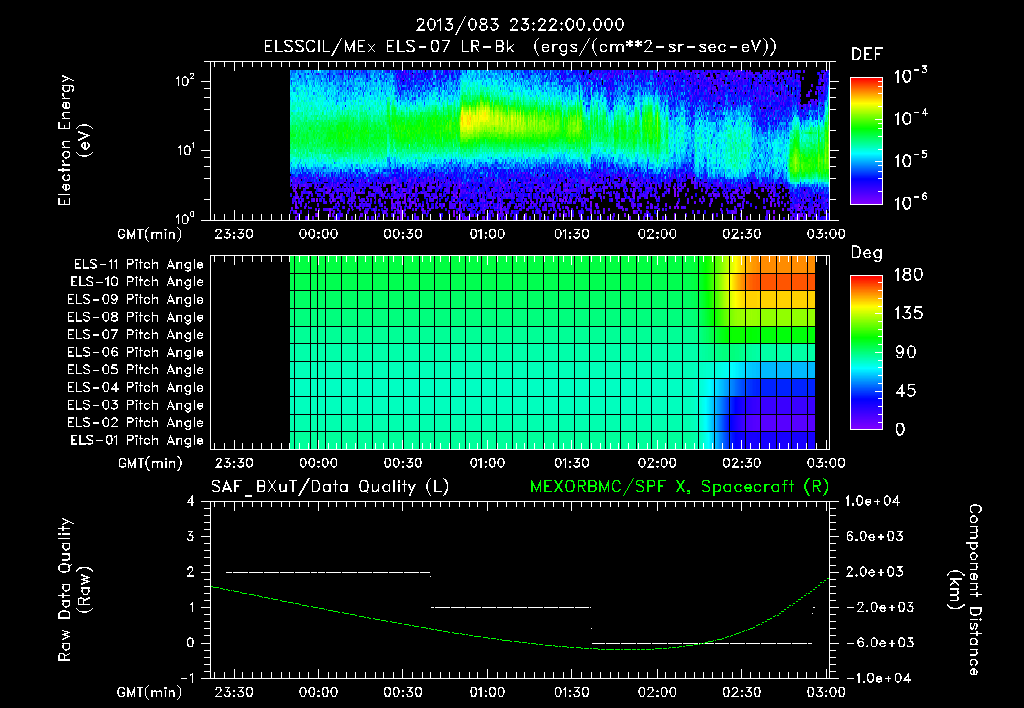Click the 'Component Distance (km)' axis label

point(965,590)
